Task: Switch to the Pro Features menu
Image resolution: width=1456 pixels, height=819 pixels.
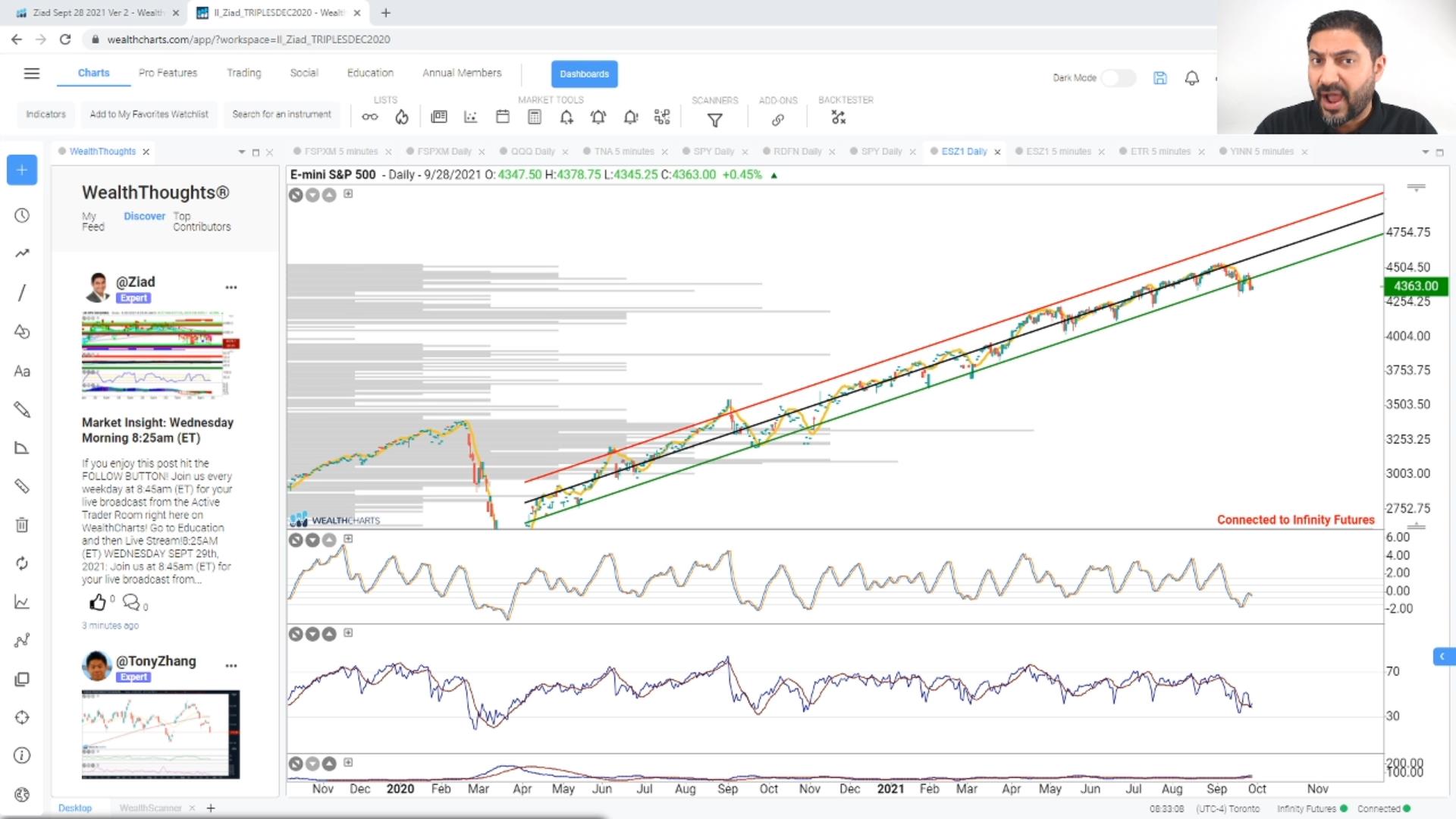Action: (168, 73)
